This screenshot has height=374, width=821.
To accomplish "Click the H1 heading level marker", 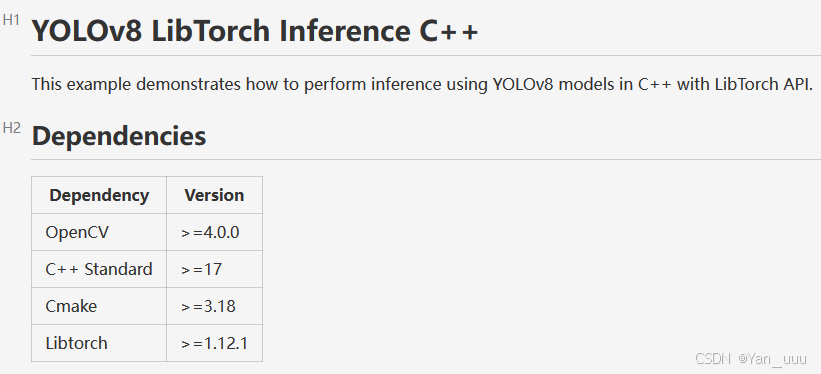I will pos(11,20).
